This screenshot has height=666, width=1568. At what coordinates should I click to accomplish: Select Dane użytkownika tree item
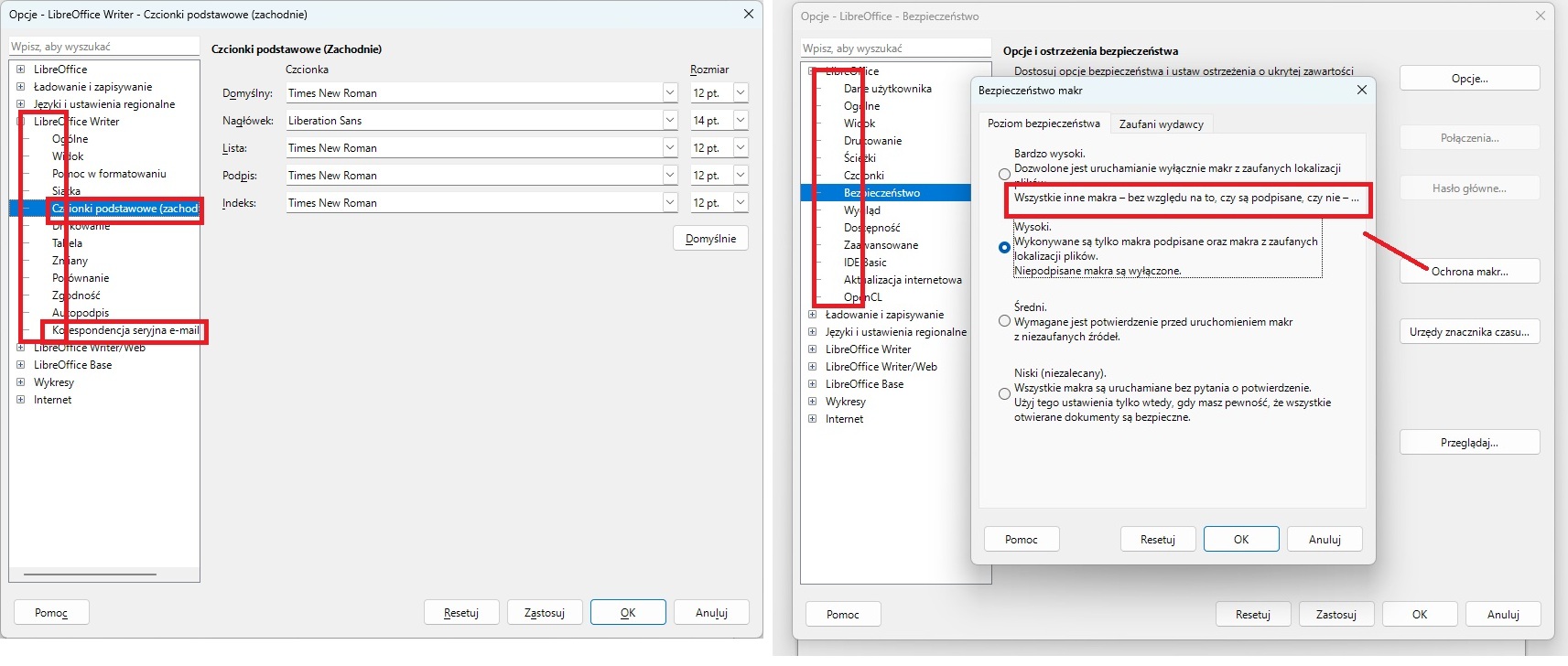pos(888,89)
